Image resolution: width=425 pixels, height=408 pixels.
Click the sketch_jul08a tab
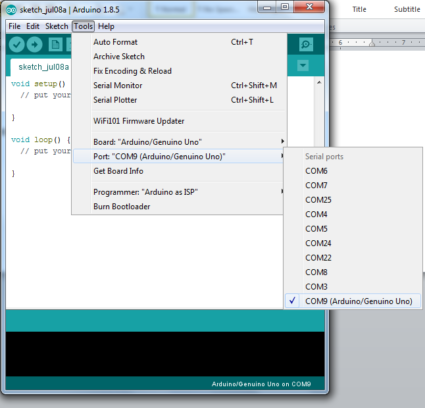[44, 67]
